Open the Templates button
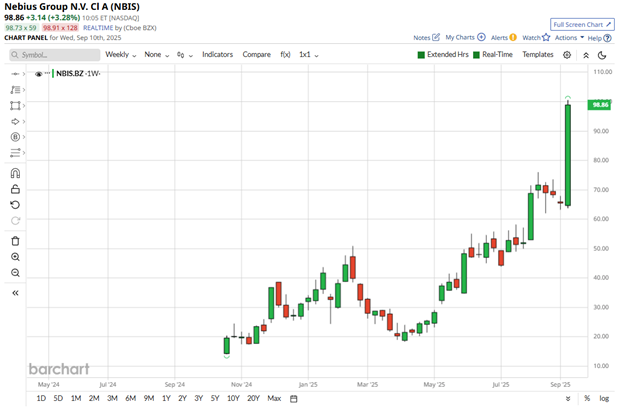 click(537, 54)
